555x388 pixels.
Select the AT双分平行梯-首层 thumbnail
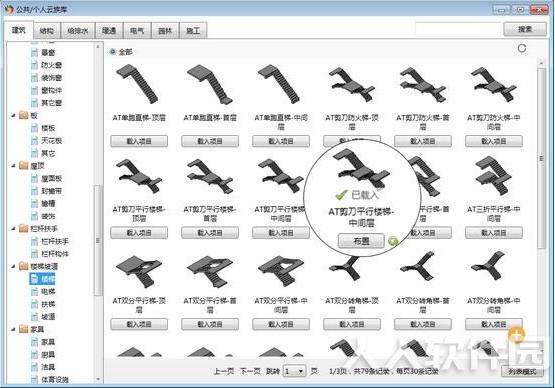(210, 271)
